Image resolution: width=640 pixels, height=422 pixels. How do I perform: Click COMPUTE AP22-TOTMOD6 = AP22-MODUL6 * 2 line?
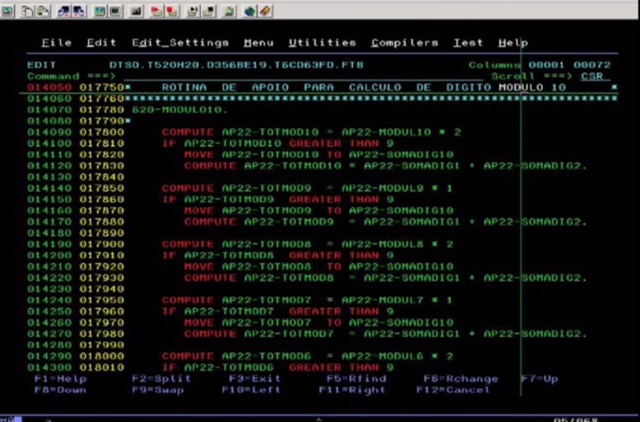307,357
